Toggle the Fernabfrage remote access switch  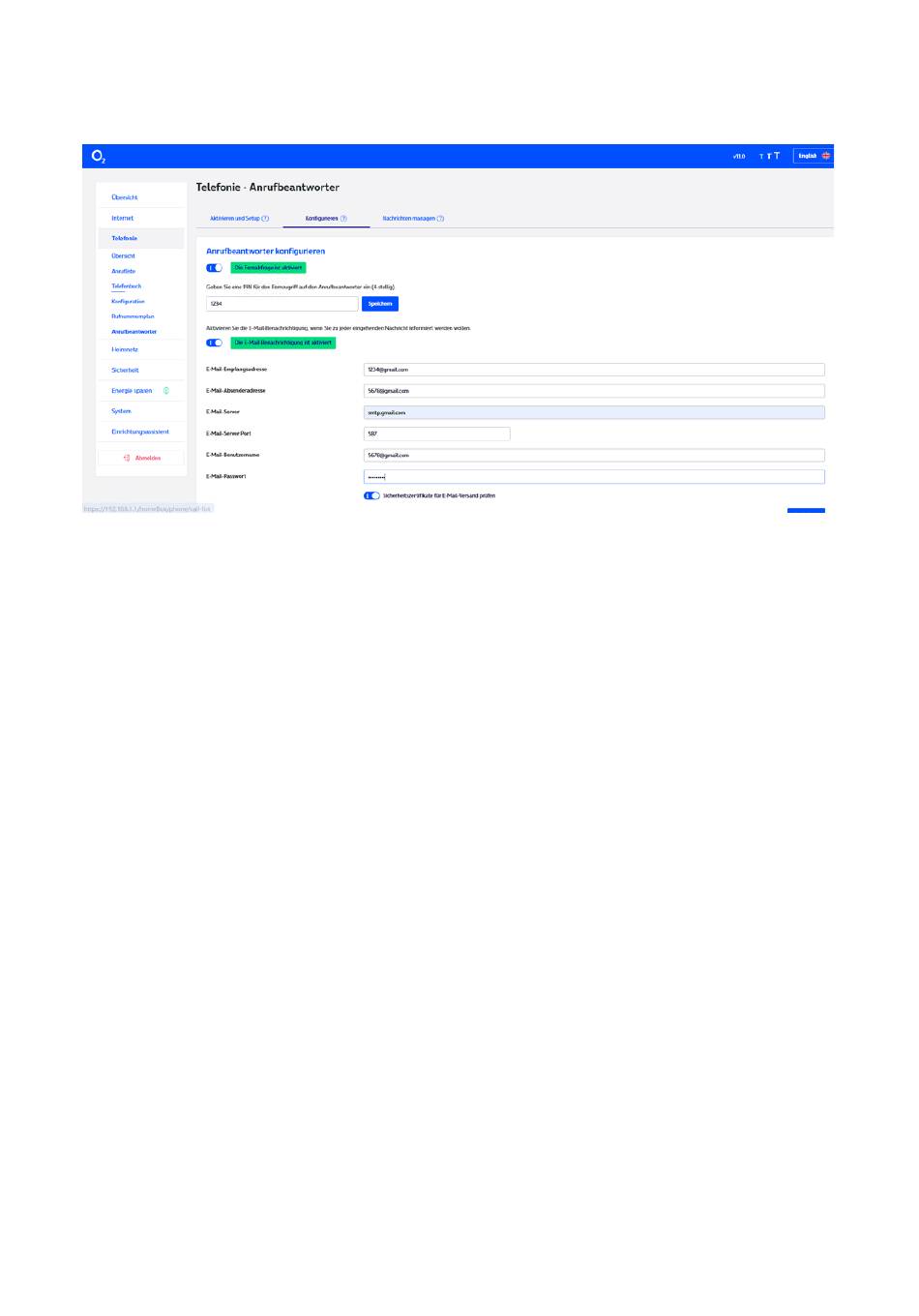(x=215, y=268)
